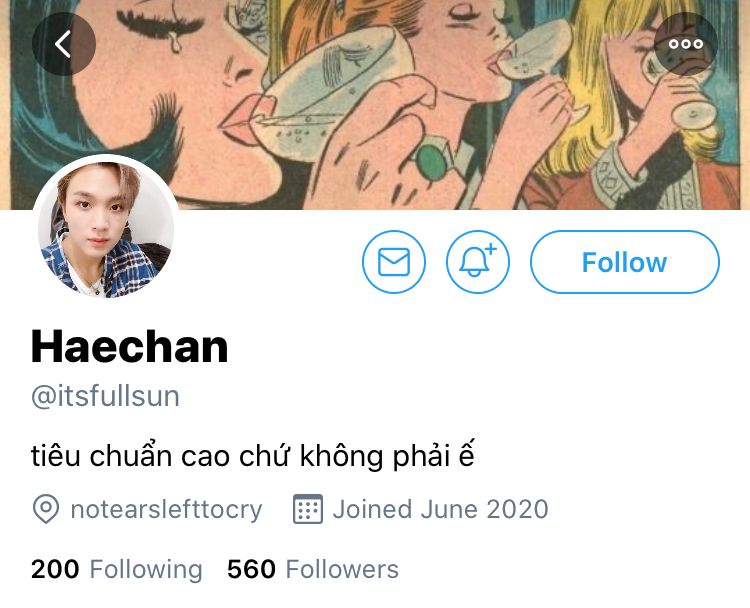Follow the Haechan account
The image size is (750, 608).
624,262
